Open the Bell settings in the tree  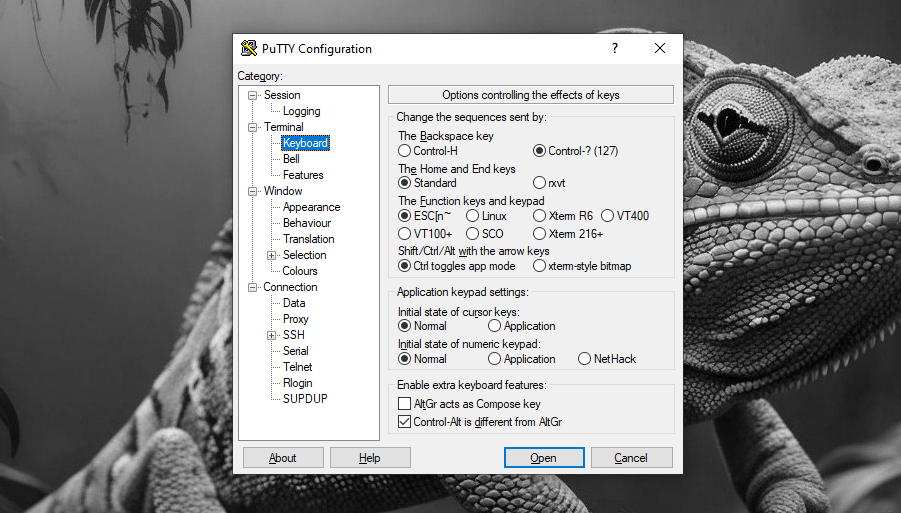coord(291,159)
